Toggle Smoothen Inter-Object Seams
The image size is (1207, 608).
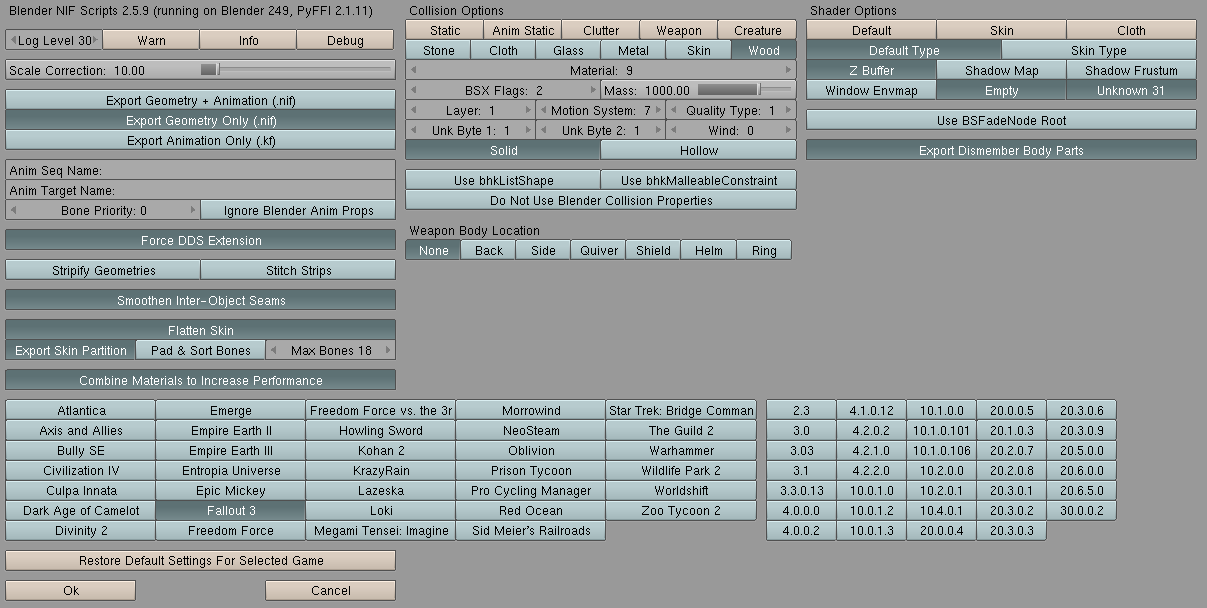[200, 300]
